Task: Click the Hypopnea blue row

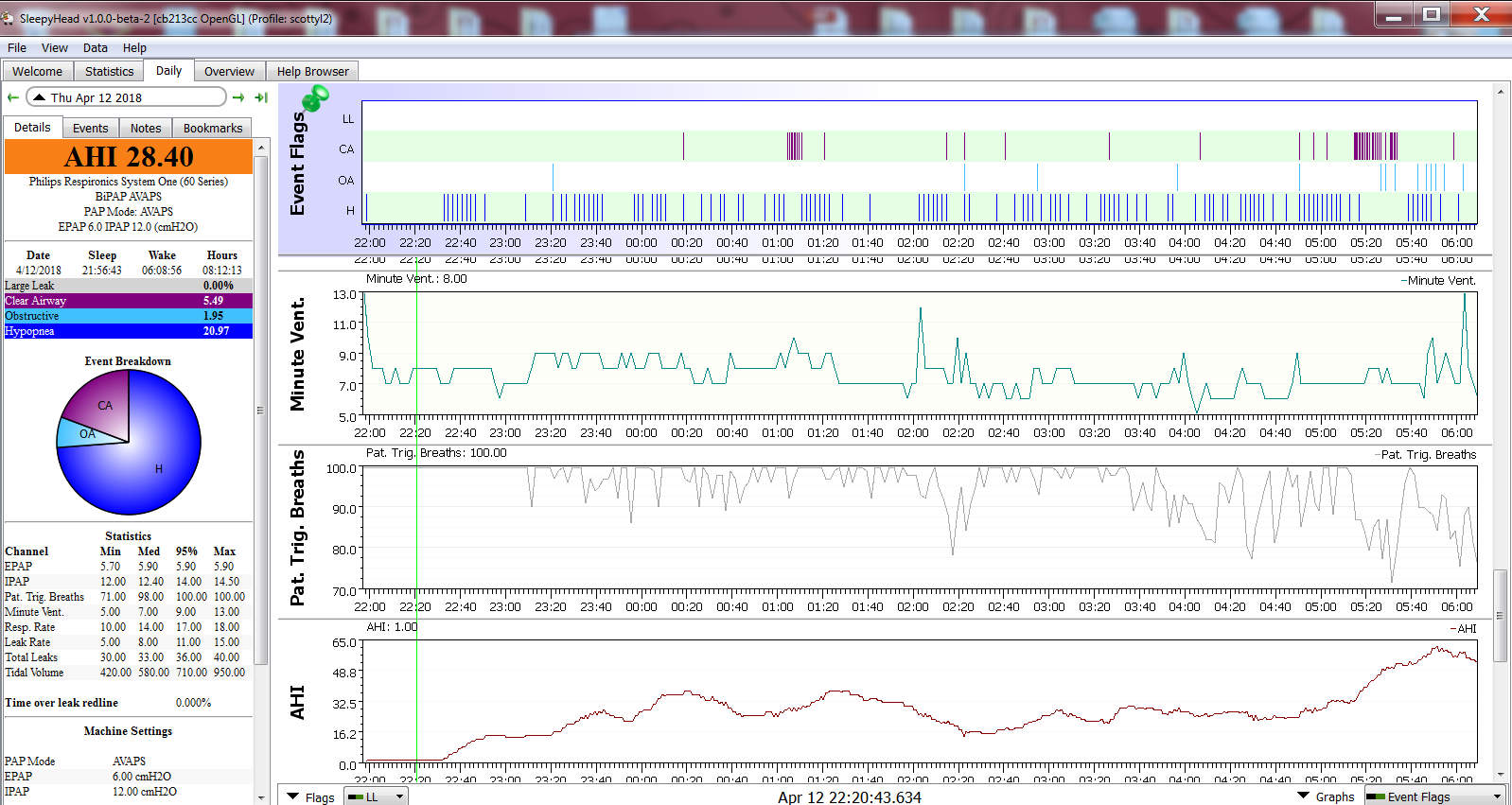Action: [129, 331]
